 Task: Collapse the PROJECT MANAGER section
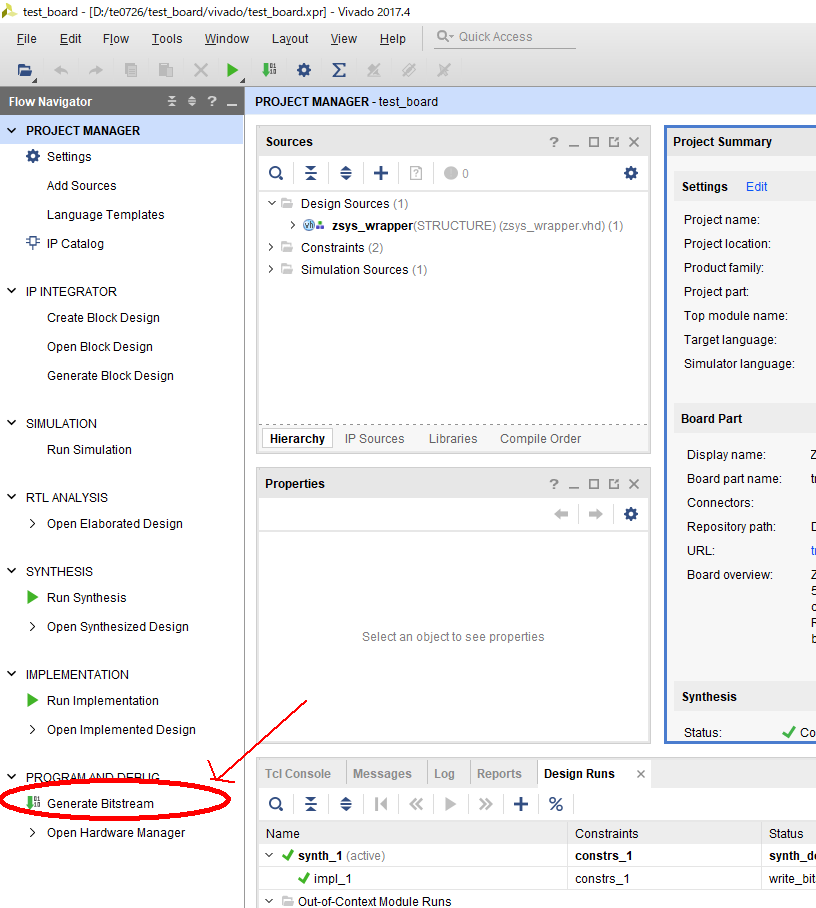click(x=12, y=130)
